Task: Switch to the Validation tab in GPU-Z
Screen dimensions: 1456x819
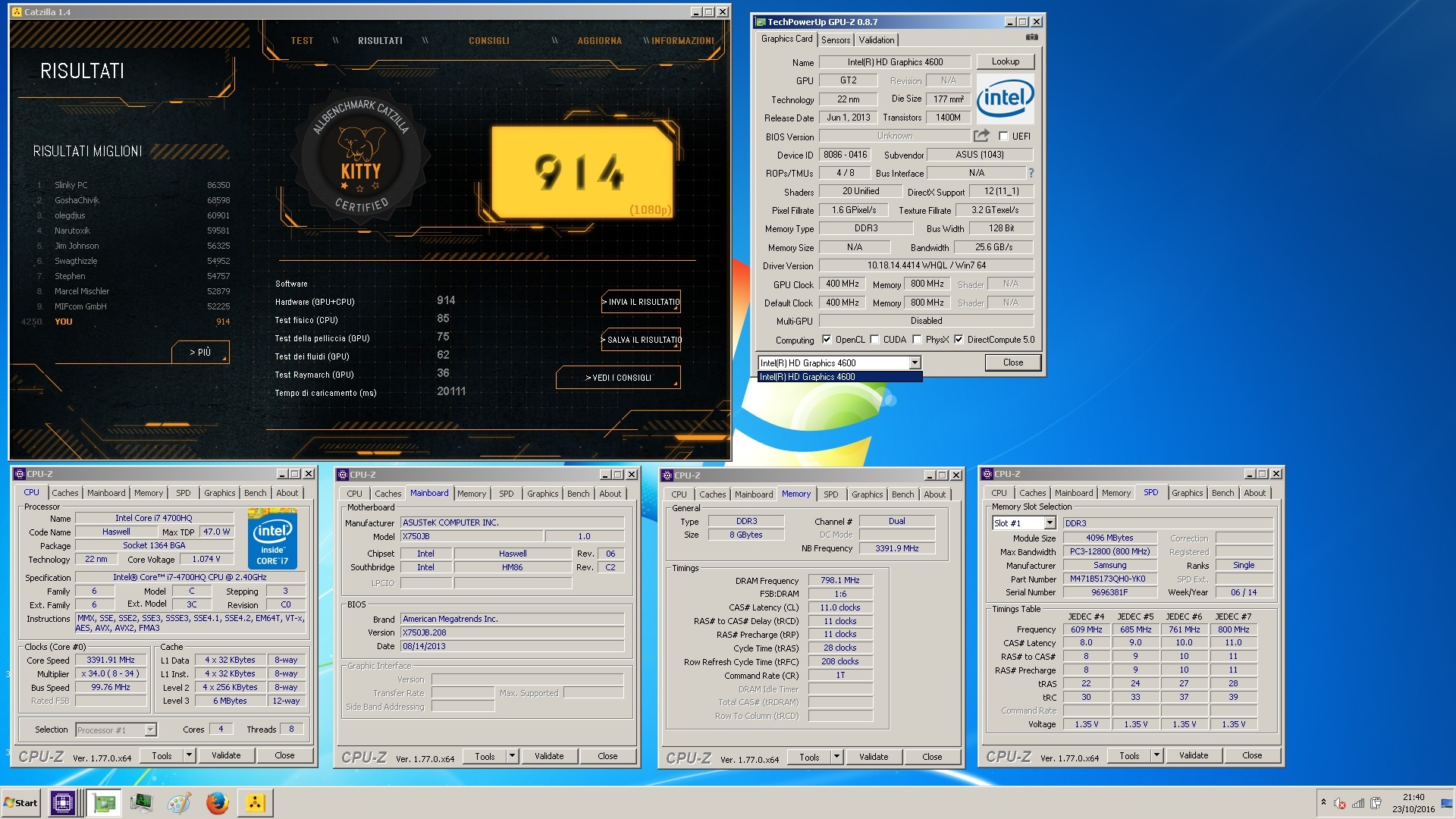Action: [877, 40]
